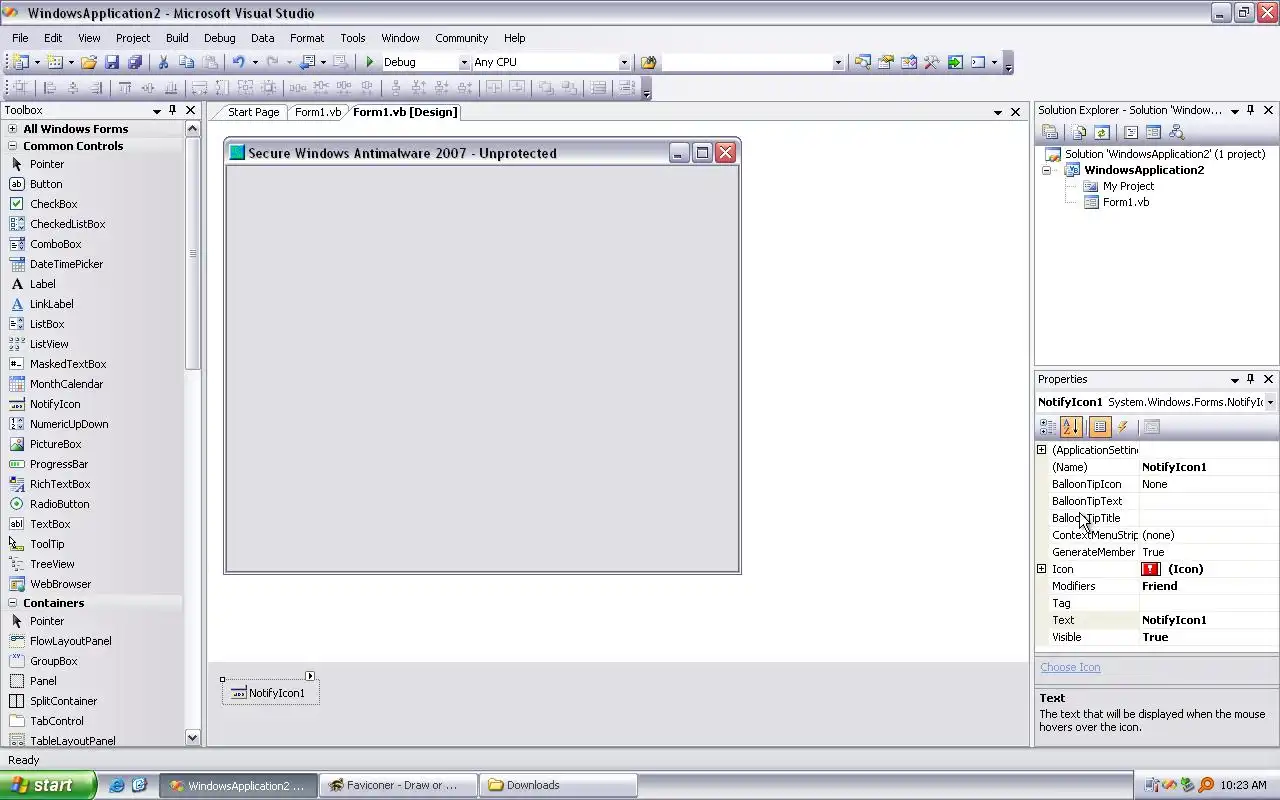Select the WindowsApplication2 project node
Screen dimensions: 1280x800
(1144, 170)
